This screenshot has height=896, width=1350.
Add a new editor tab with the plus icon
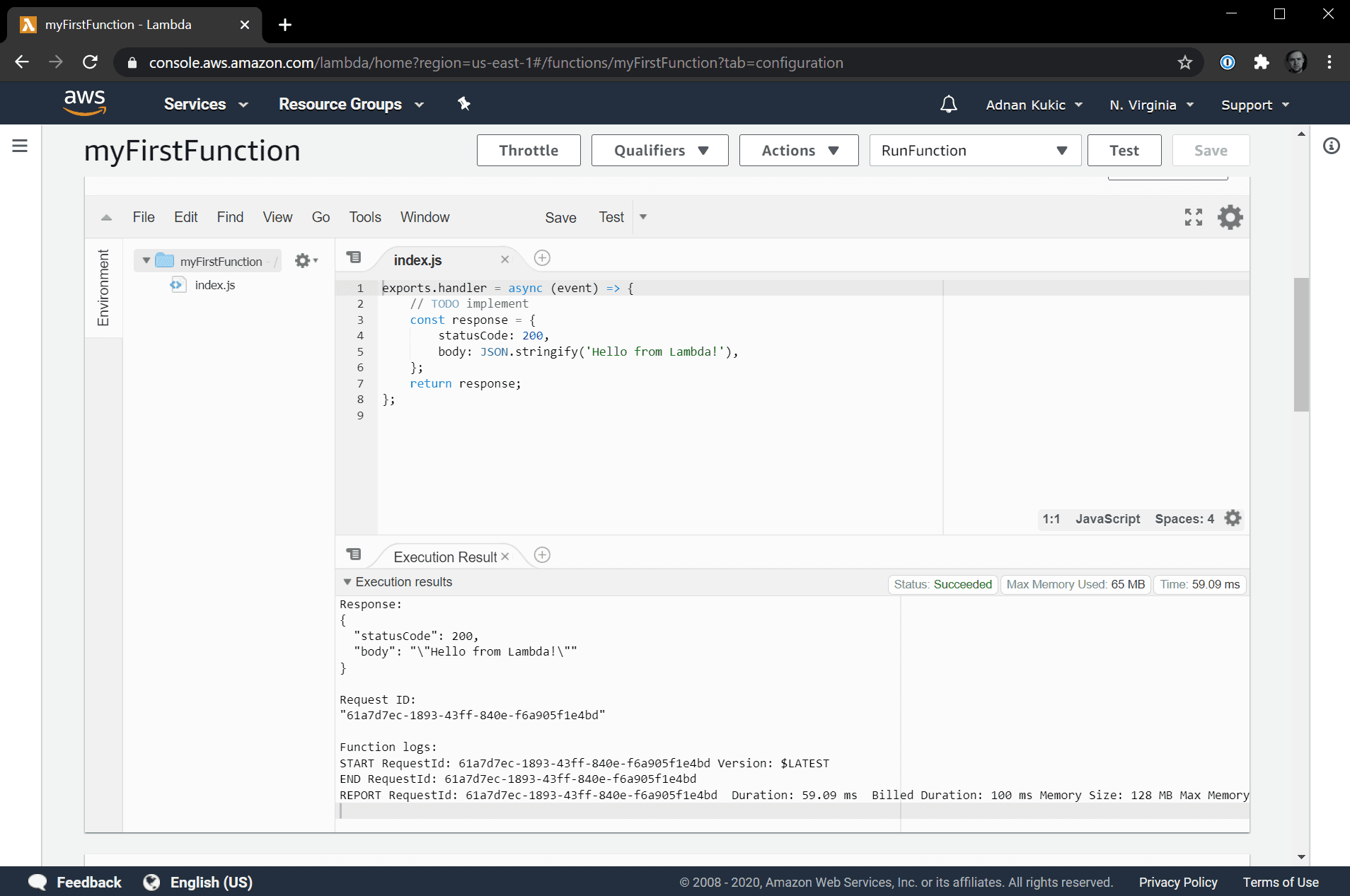[x=542, y=258]
